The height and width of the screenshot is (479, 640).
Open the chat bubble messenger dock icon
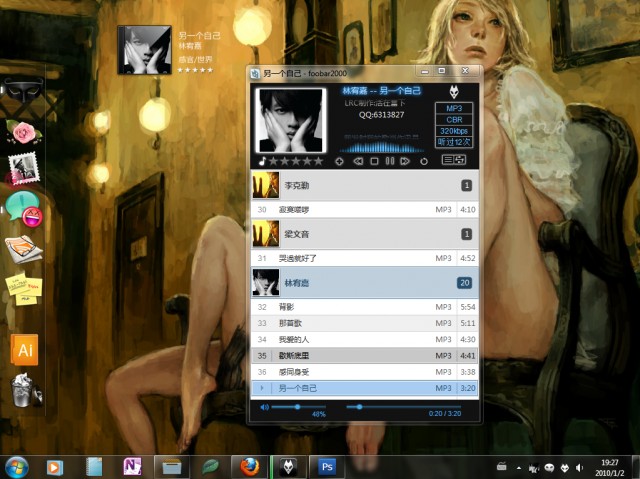click(x=24, y=209)
